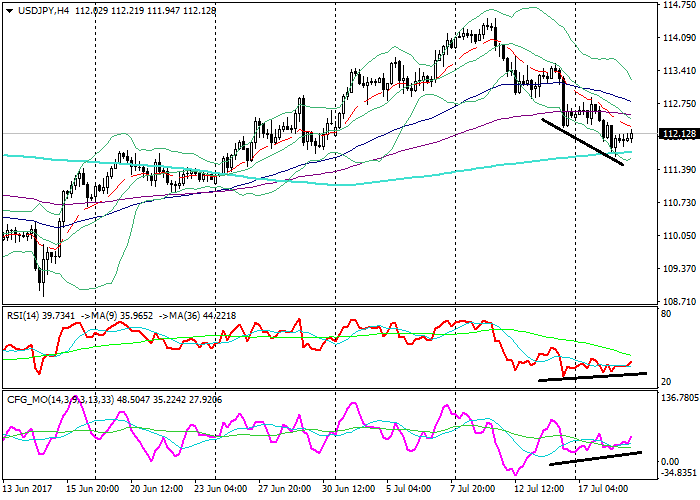Click the 20 Jun 12:00 time label
The height and width of the screenshot is (500, 700).
tap(157, 489)
